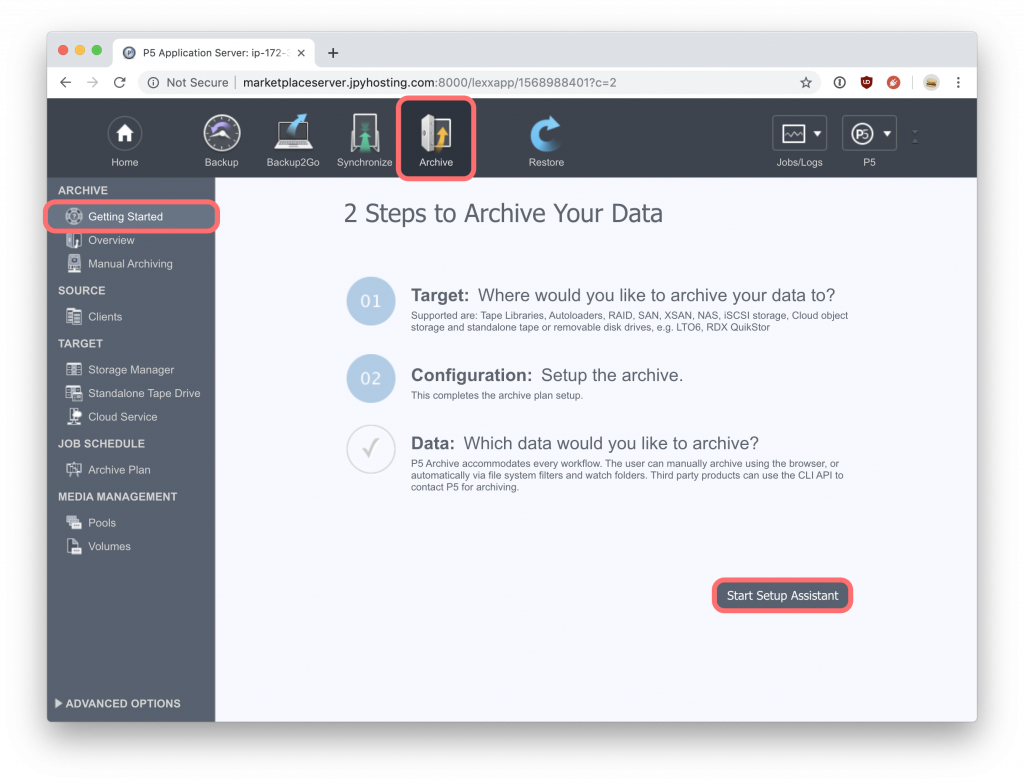This screenshot has height=784, width=1024.
Task: Open a new browser tab
Action: tap(333, 53)
